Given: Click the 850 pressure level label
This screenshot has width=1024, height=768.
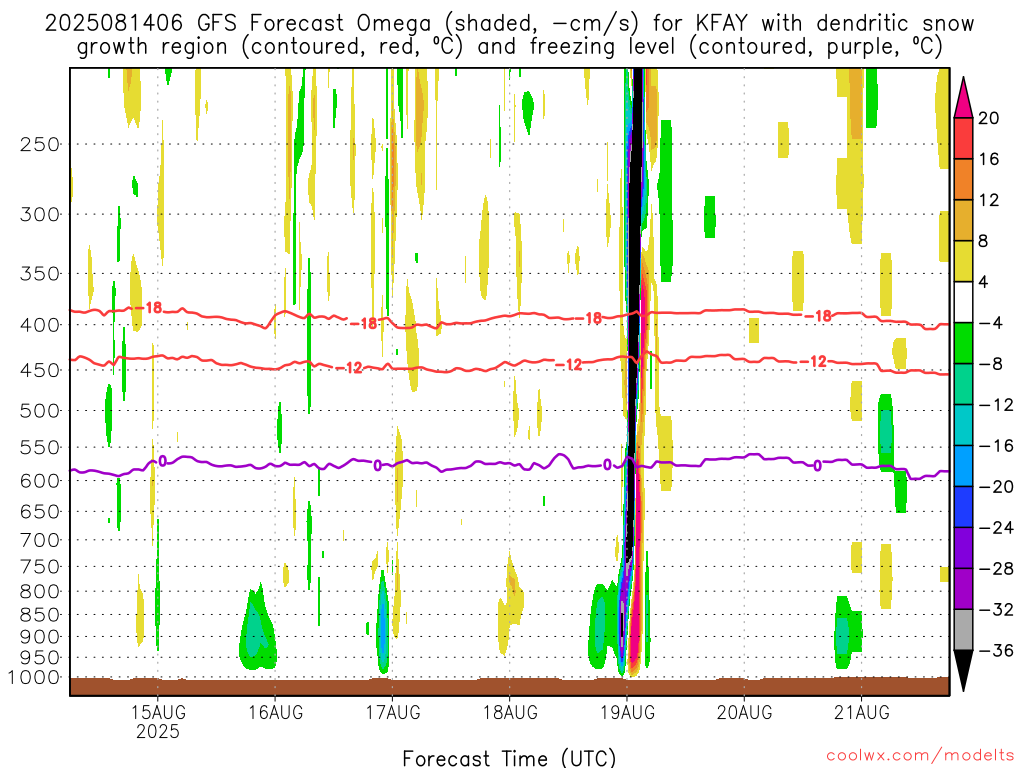Looking at the screenshot, I should pyautogui.click(x=40, y=615).
